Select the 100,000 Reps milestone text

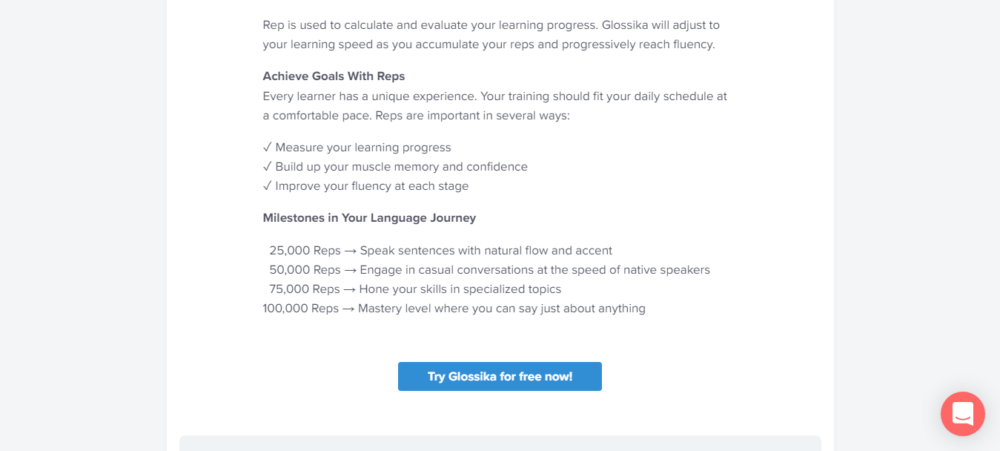(300, 308)
